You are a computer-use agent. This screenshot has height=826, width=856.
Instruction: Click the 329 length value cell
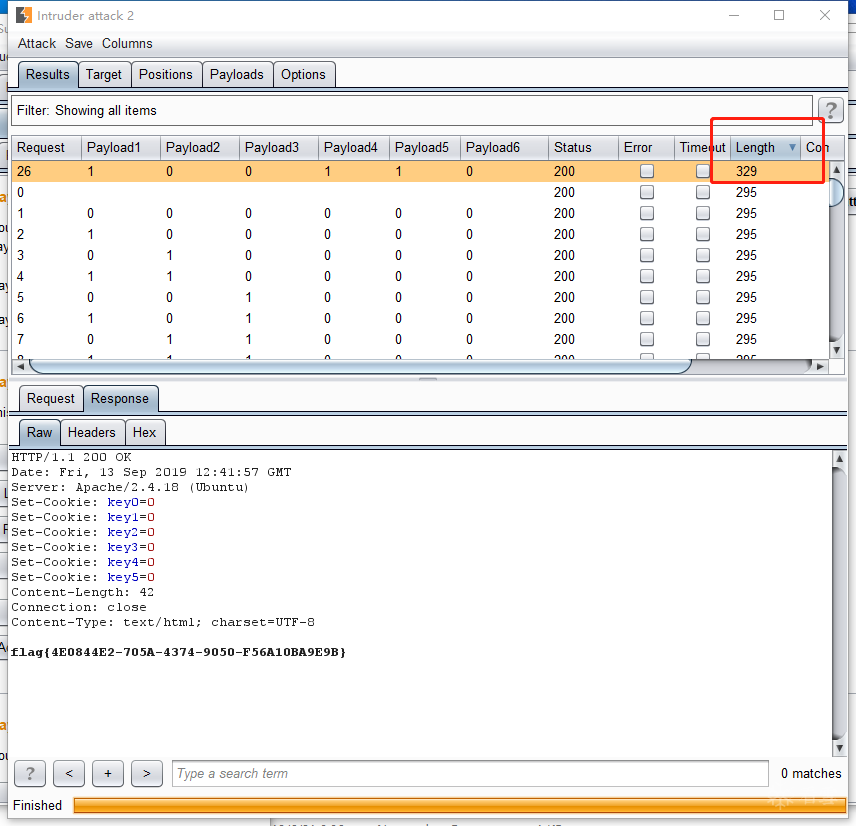tap(765, 171)
